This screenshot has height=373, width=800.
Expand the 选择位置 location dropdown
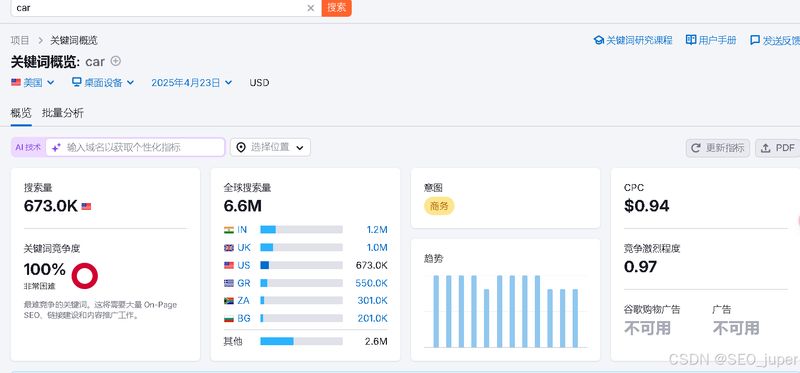[270, 147]
